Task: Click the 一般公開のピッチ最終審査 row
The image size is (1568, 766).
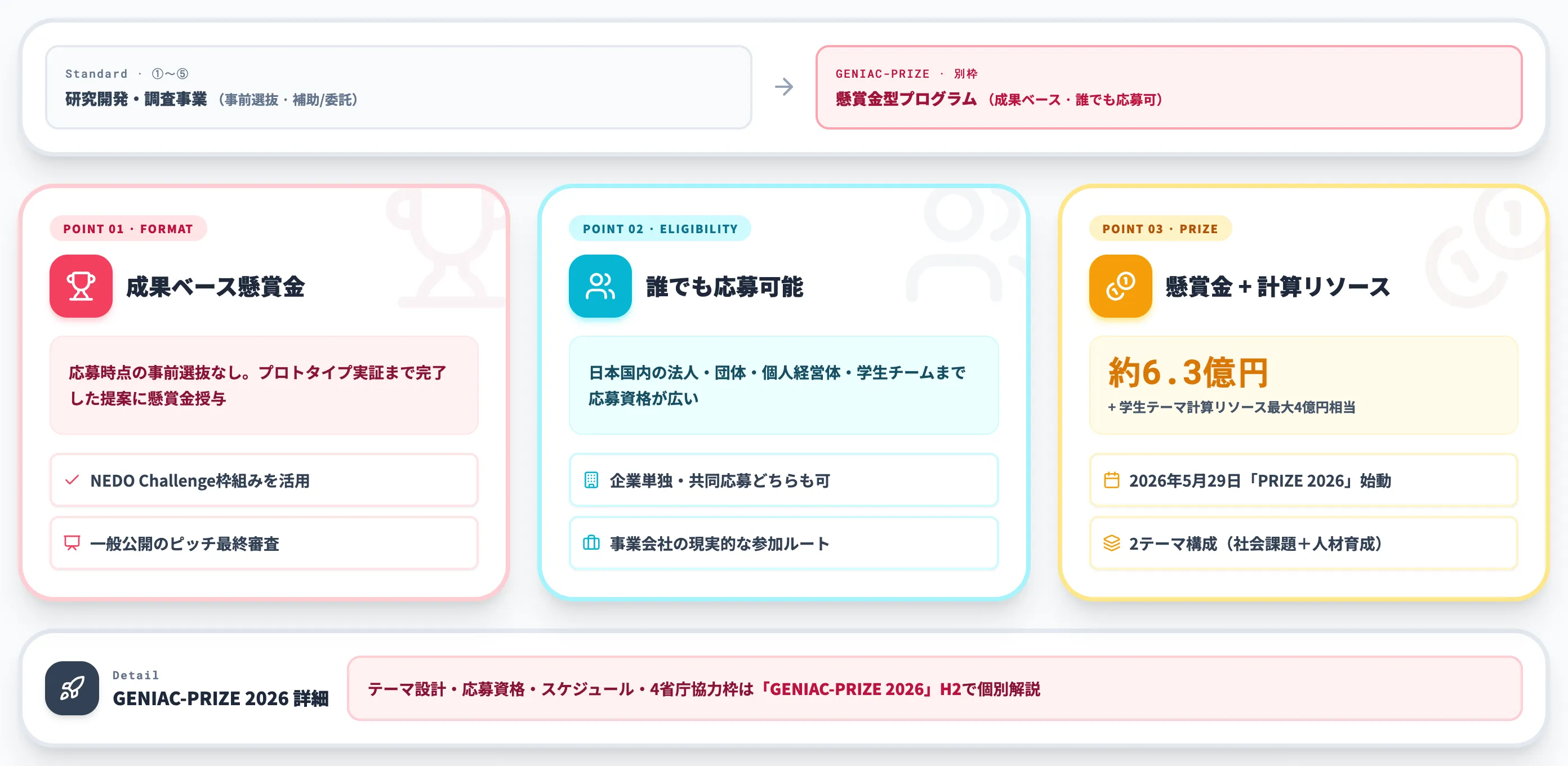Action: (x=264, y=543)
